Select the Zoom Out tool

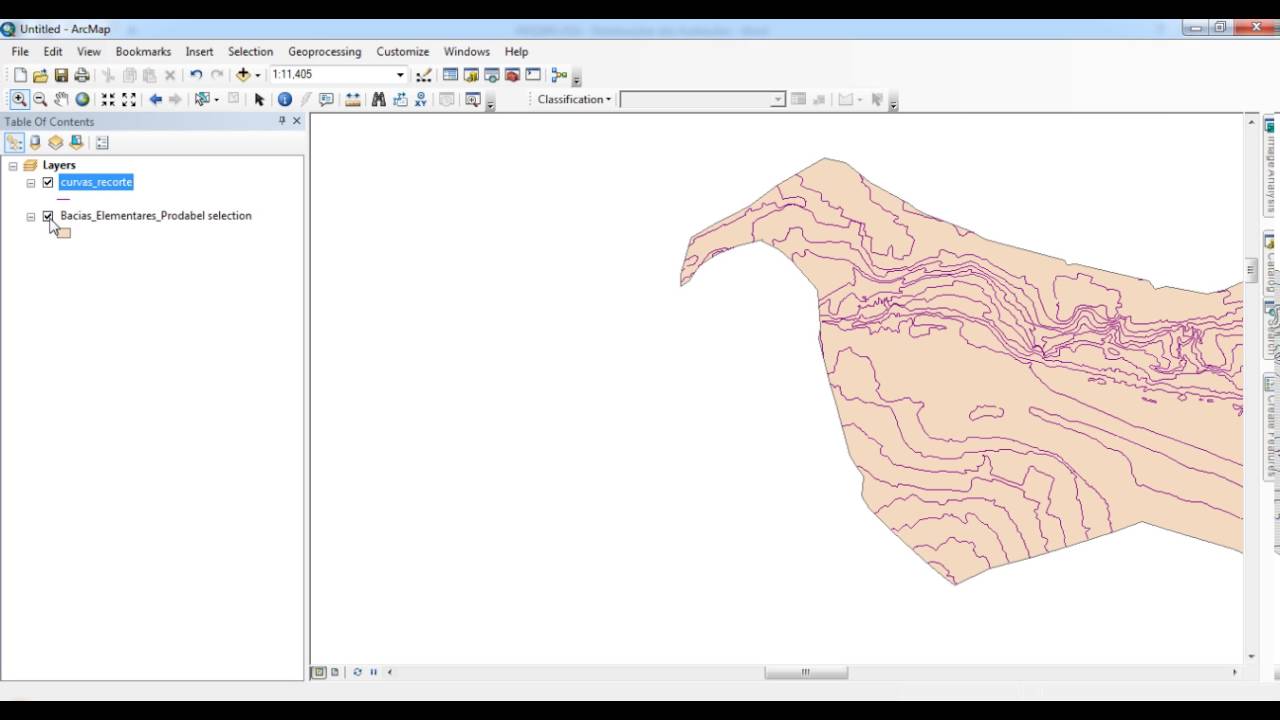pyautogui.click(x=40, y=99)
